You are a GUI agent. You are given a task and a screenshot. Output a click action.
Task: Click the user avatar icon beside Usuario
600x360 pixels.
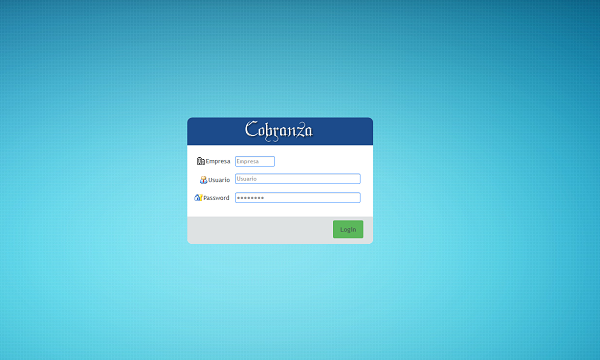click(203, 179)
